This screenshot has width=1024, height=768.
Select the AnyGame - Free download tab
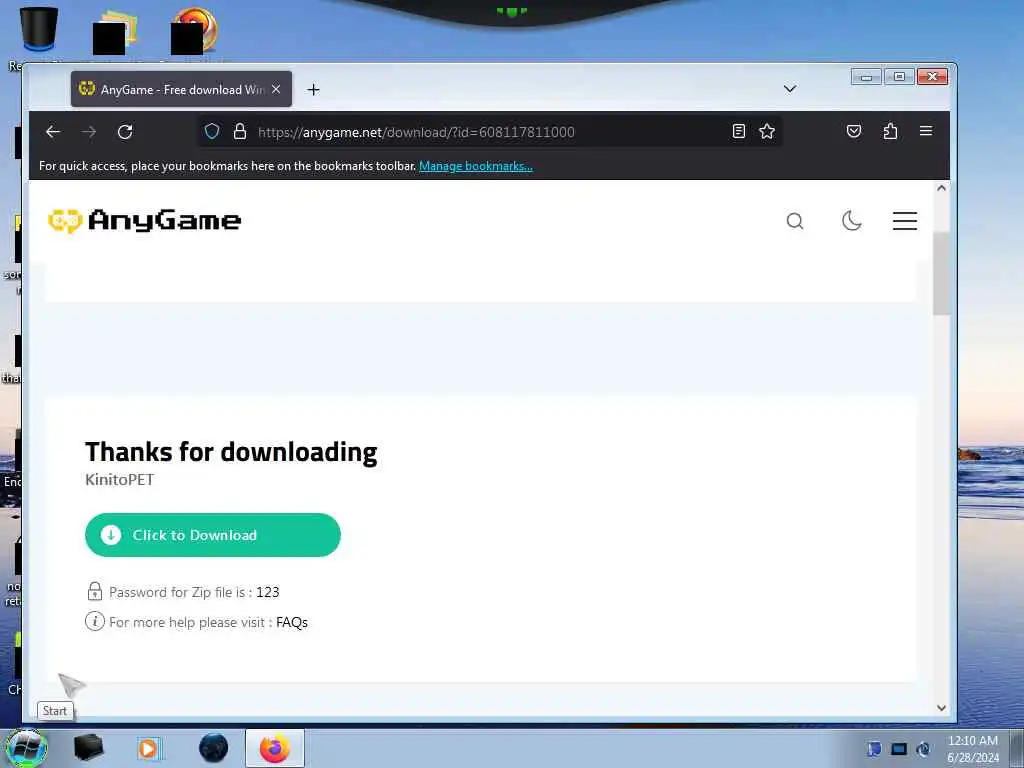click(x=181, y=89)
